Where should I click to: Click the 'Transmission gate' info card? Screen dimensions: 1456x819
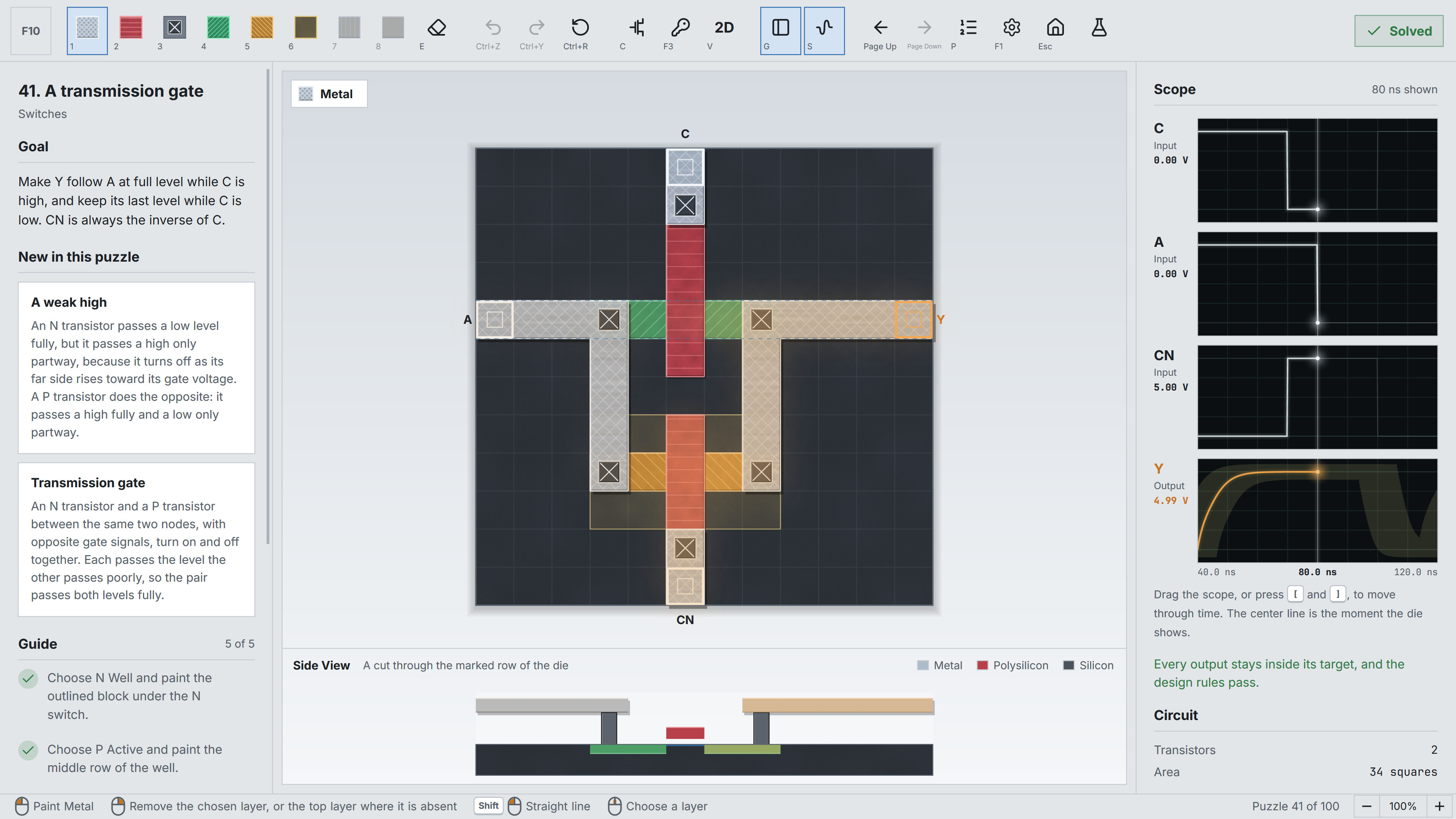tap(136, 540)
